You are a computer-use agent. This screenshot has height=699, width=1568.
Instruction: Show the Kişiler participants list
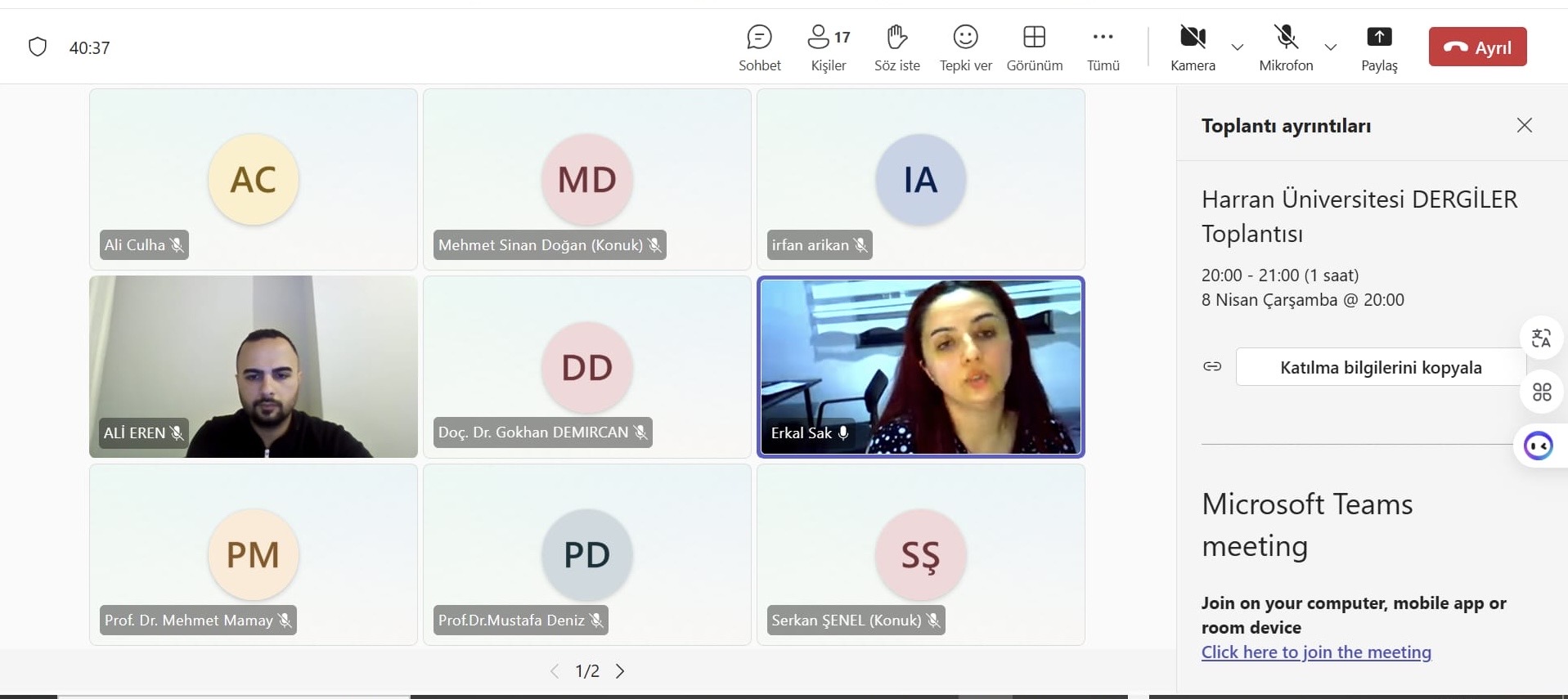coord(828,47)
